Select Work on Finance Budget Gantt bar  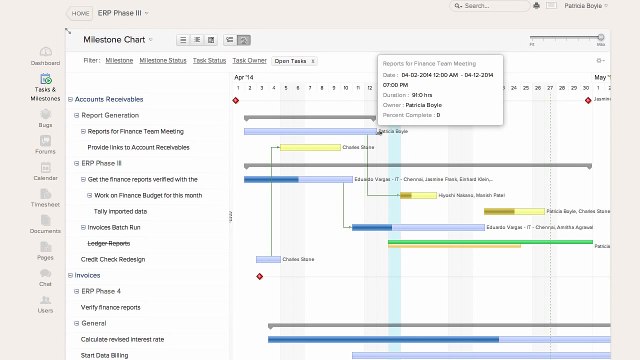418,196
